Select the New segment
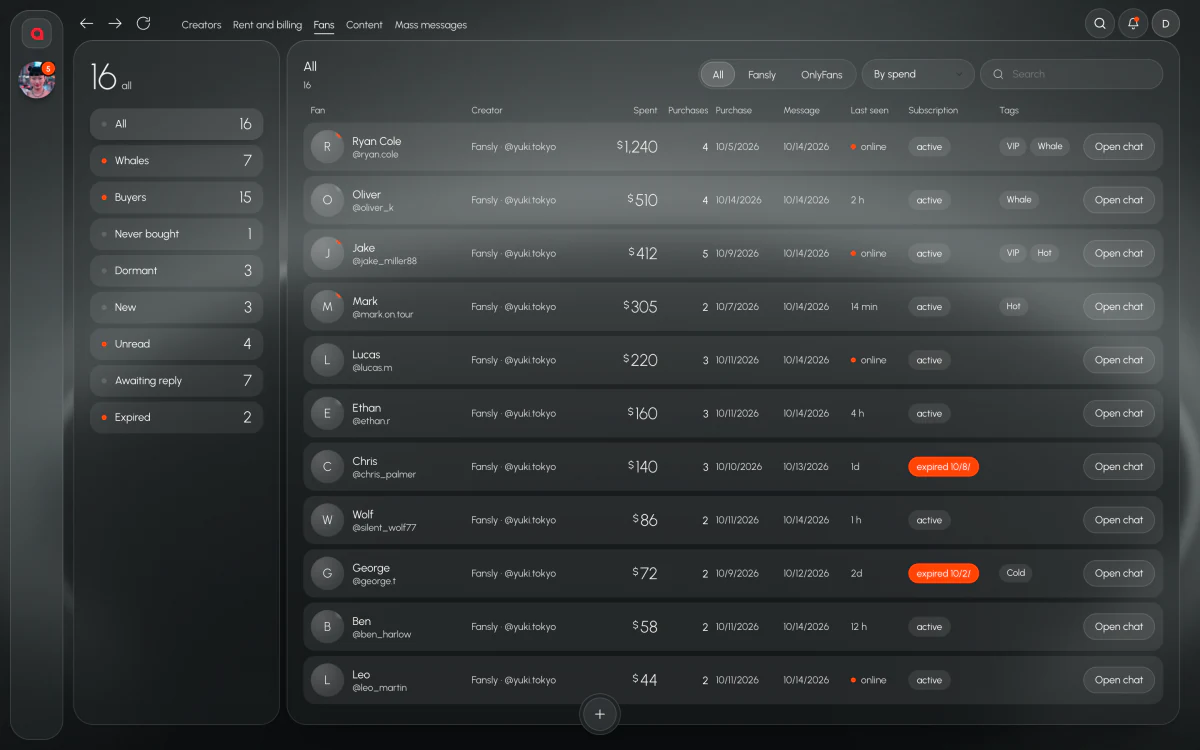 [176, 307]
